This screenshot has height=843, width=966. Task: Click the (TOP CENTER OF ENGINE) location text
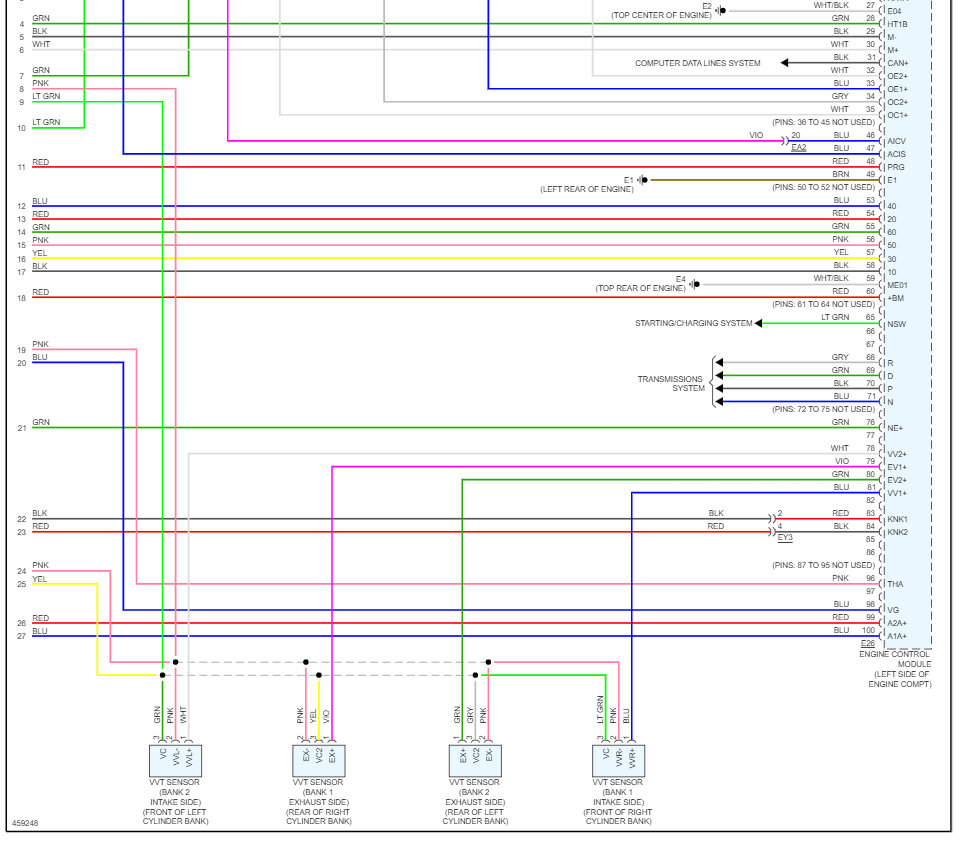point(661,15)
